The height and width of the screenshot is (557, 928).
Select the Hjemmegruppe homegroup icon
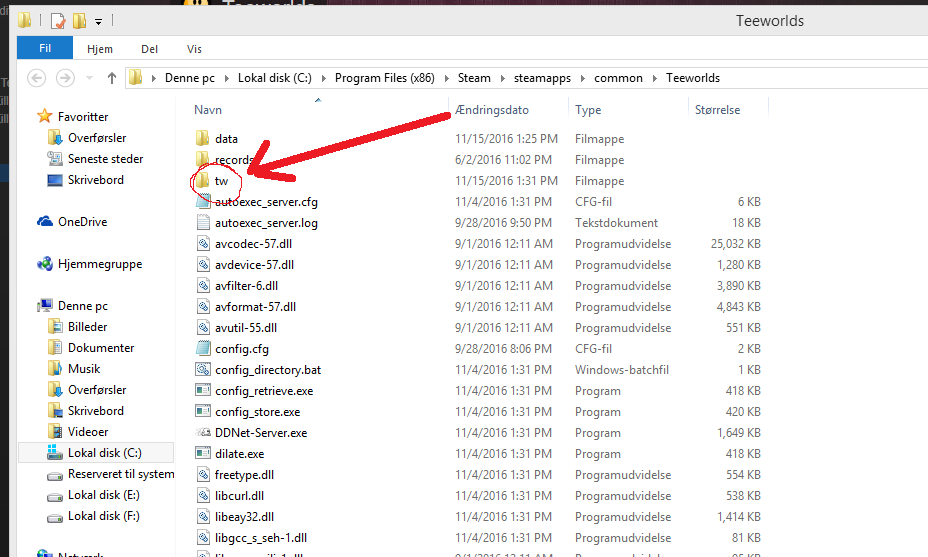[x=45, y=264]
